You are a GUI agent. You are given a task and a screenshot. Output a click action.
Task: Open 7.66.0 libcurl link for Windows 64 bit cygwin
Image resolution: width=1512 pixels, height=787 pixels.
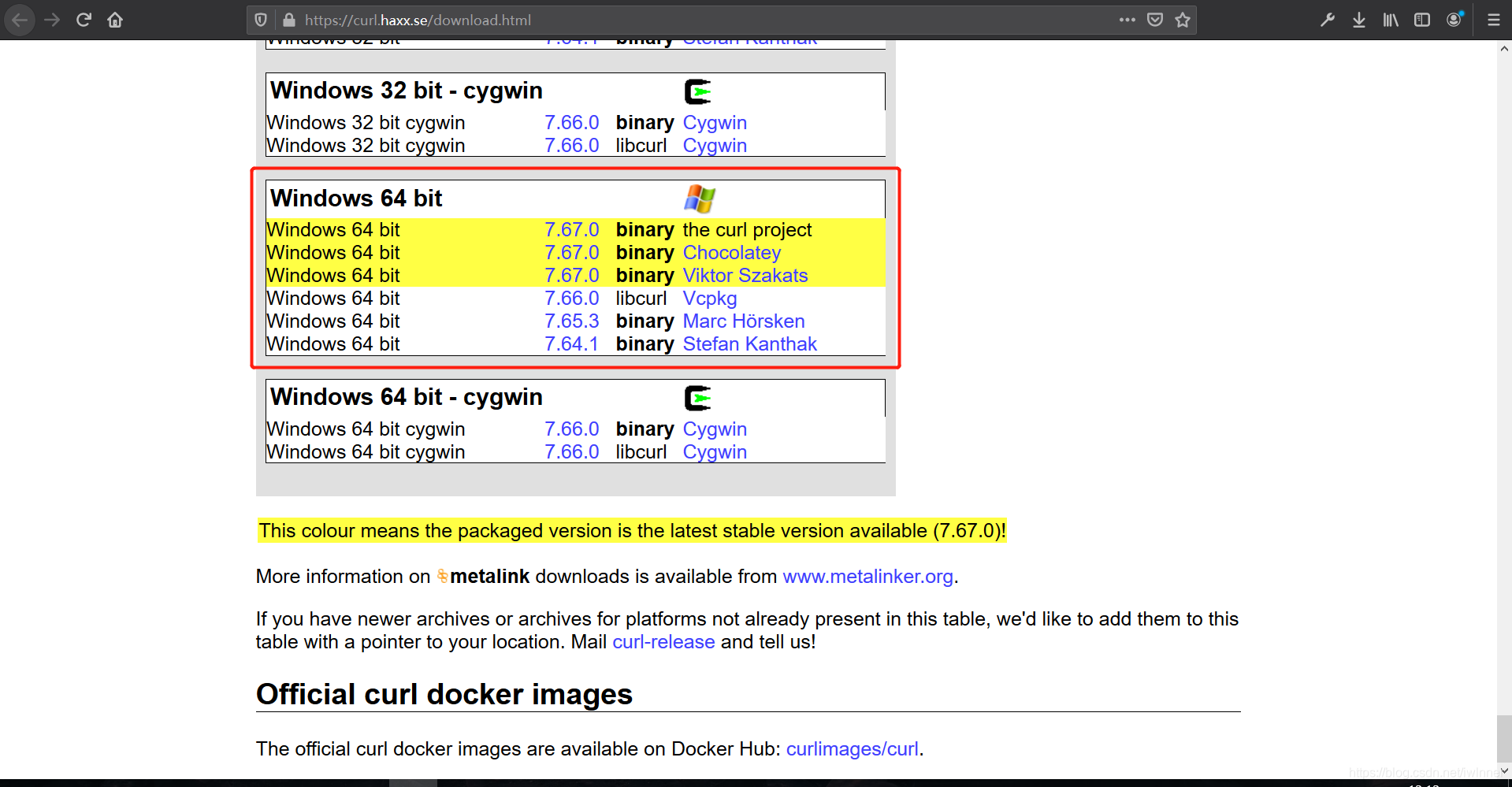[572, 452]
